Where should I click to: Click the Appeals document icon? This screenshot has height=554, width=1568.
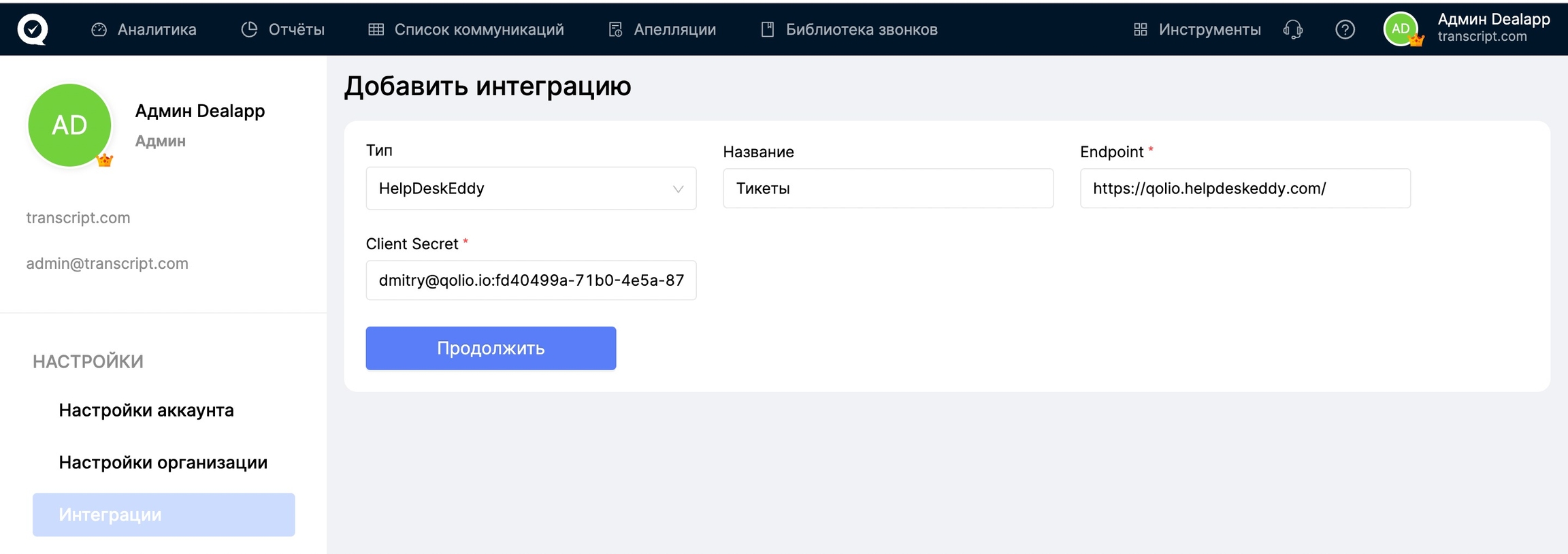(615, 29)
